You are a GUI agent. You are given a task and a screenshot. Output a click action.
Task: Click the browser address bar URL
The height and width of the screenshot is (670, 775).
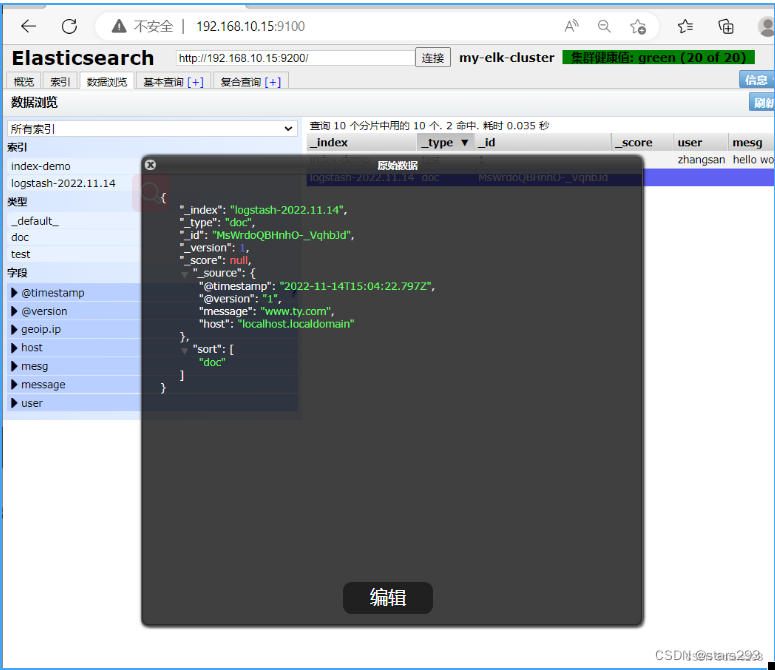(251, 26)
